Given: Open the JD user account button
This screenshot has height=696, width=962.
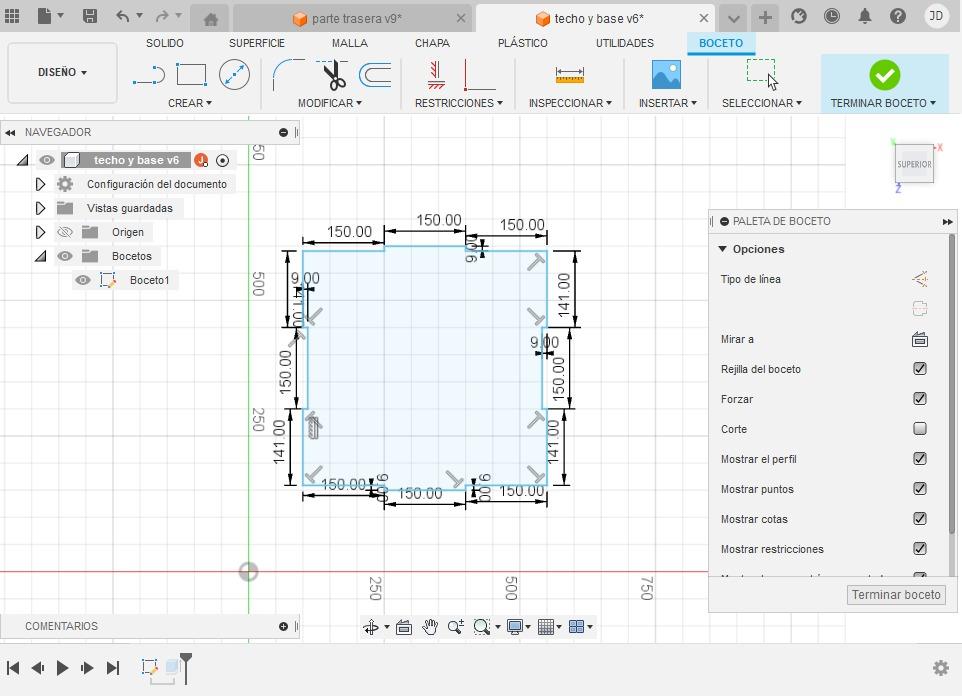Looking at the screenshot, I should click(x=936, y=16).
